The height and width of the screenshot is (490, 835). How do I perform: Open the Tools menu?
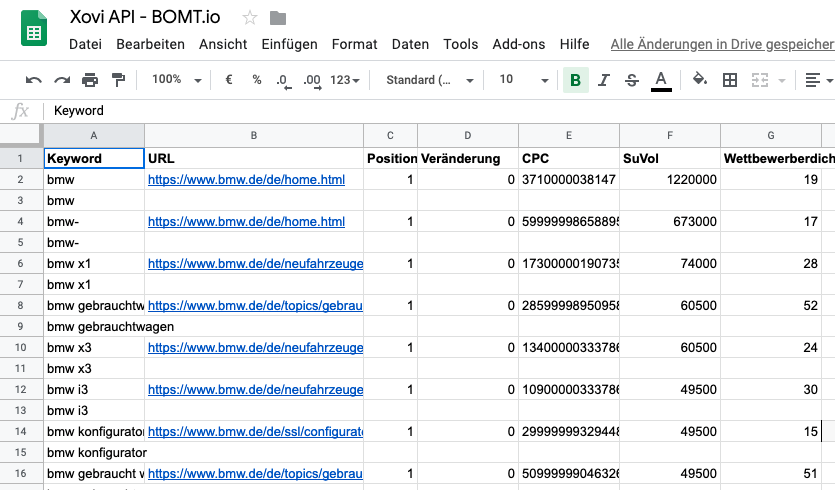click(461, 44)
